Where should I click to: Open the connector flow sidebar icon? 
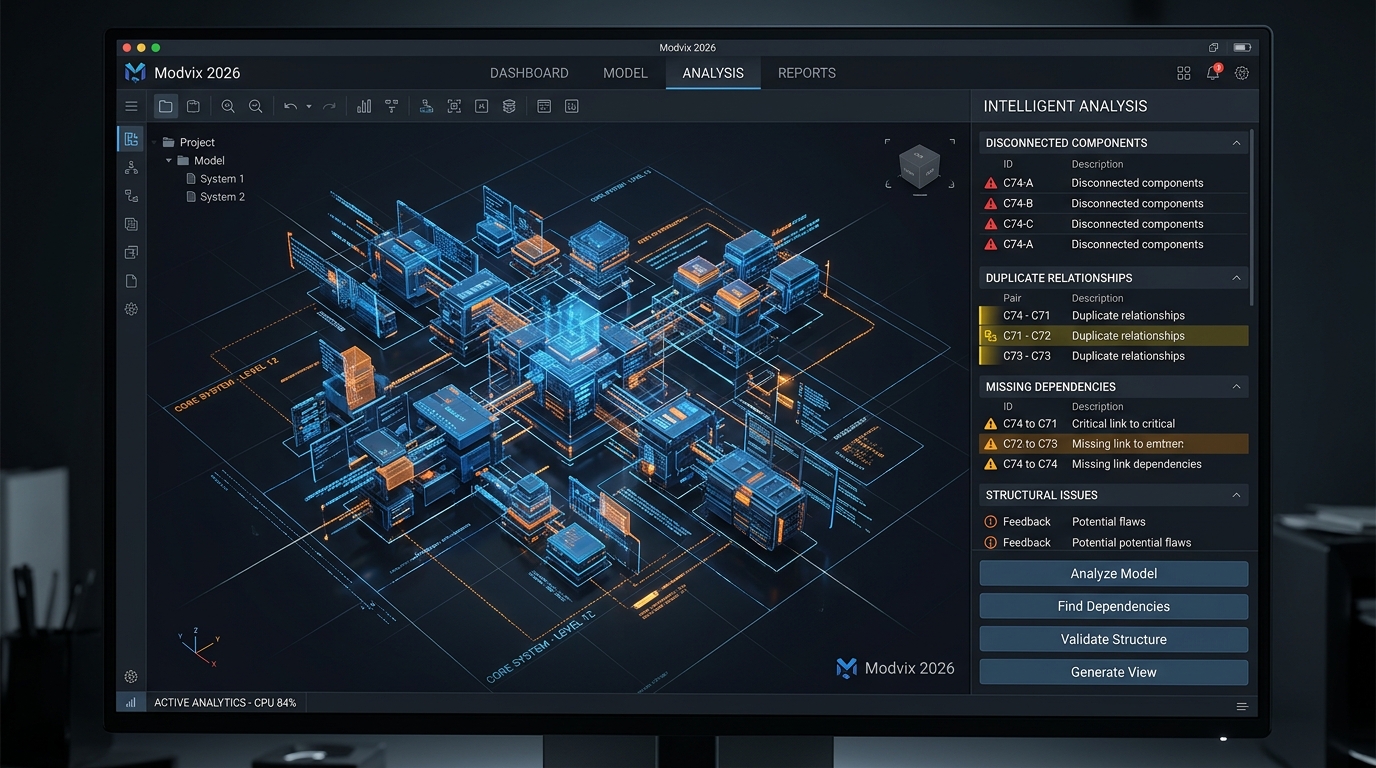click(131, 196)
